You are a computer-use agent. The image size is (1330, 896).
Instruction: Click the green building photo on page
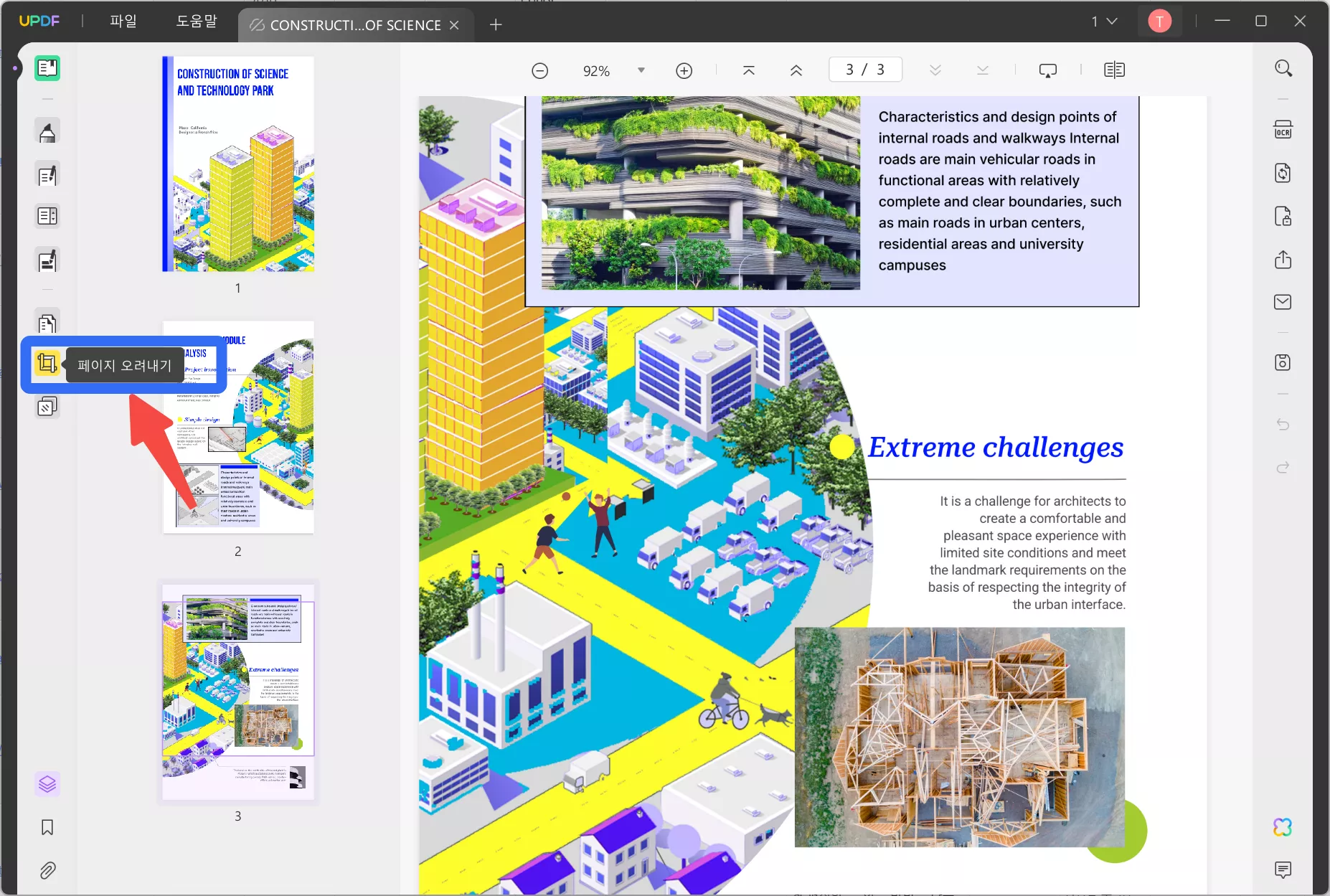tap(701, 193)
